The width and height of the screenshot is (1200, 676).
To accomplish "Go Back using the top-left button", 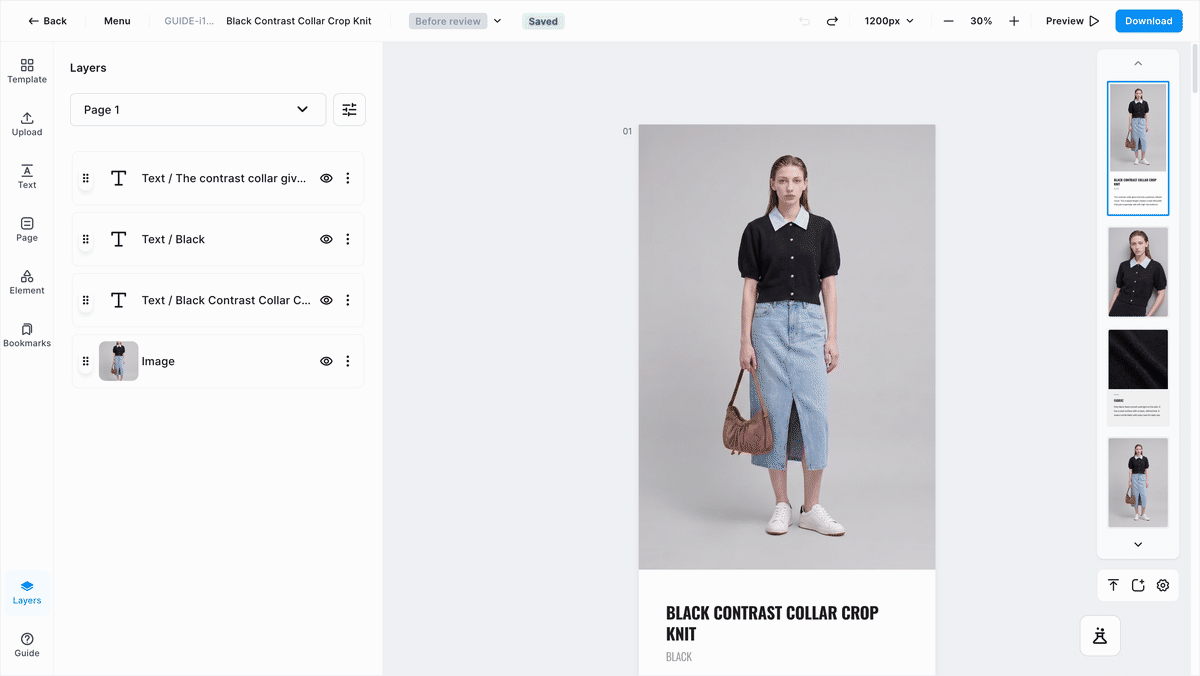I will click(x=47, y=21).
